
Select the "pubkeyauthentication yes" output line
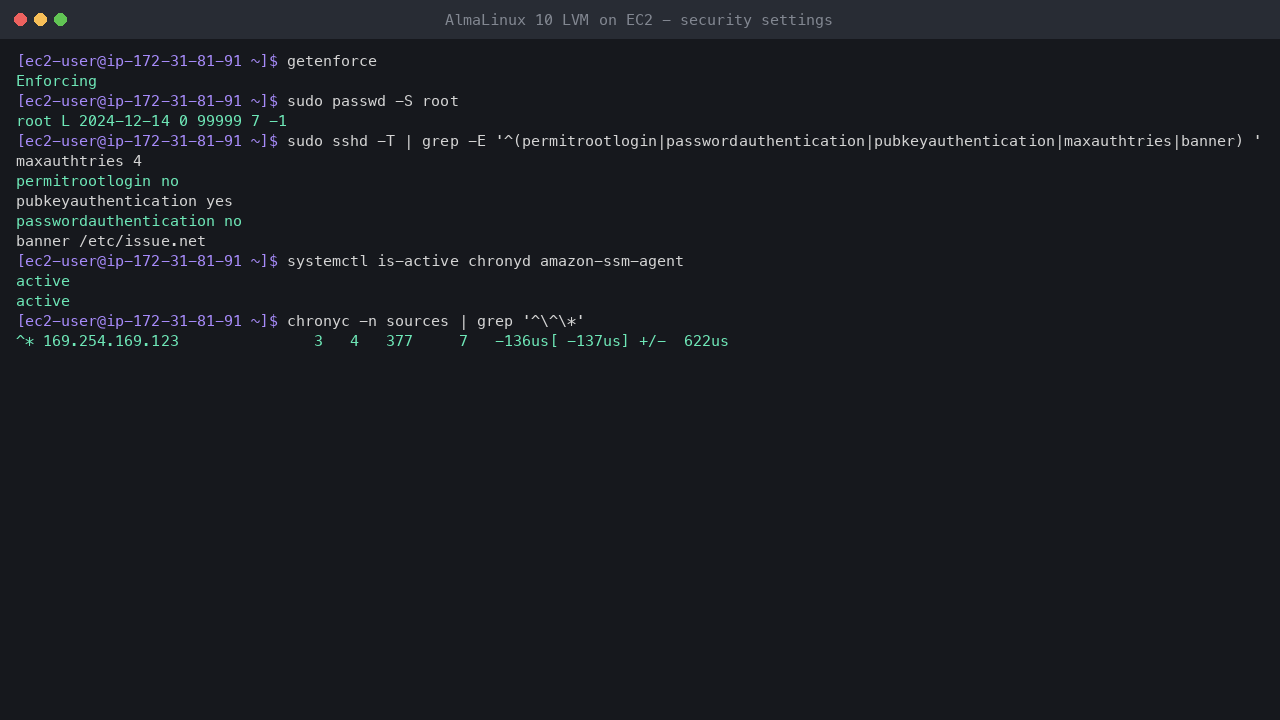coord(124,201)
